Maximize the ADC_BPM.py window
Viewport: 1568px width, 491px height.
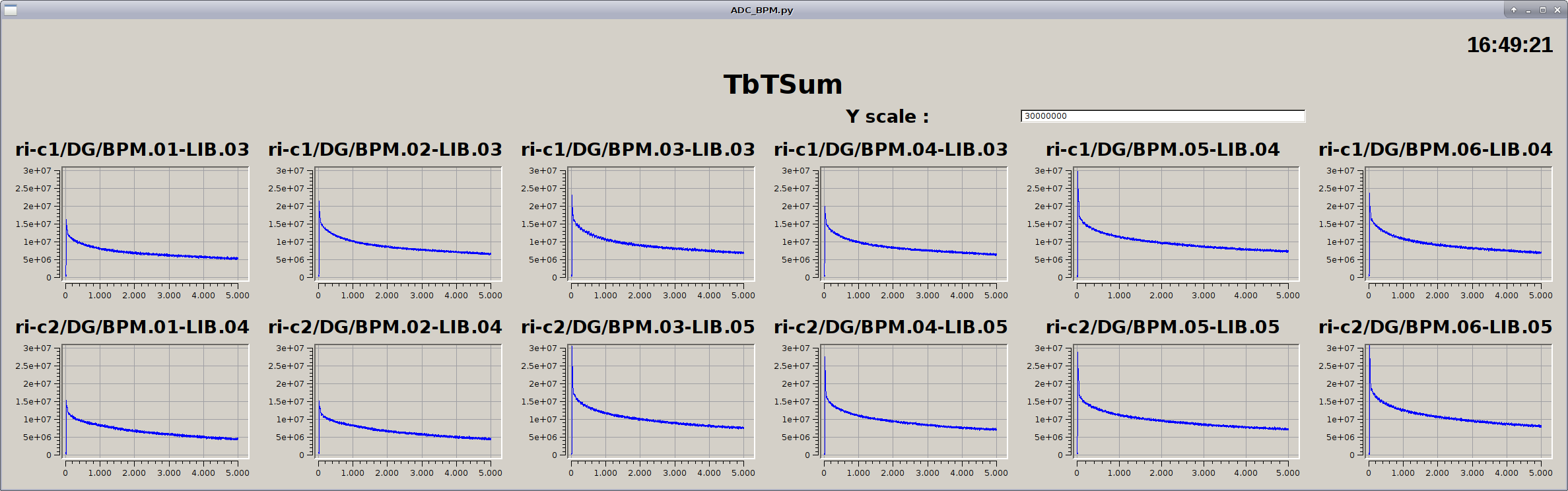pyautogui.click(x=1543, y=10)
